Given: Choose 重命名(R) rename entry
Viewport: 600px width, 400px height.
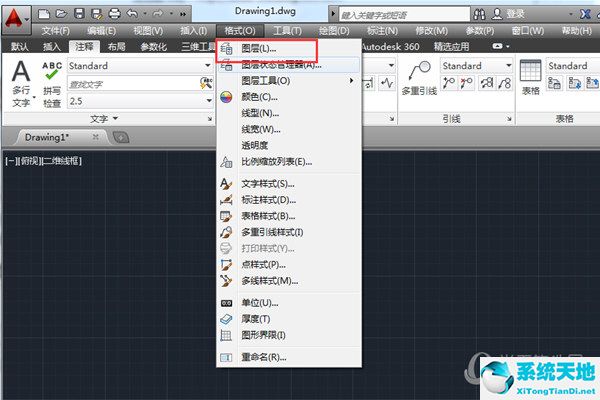Looking at the screenshot, I should (x=289, y=358).
